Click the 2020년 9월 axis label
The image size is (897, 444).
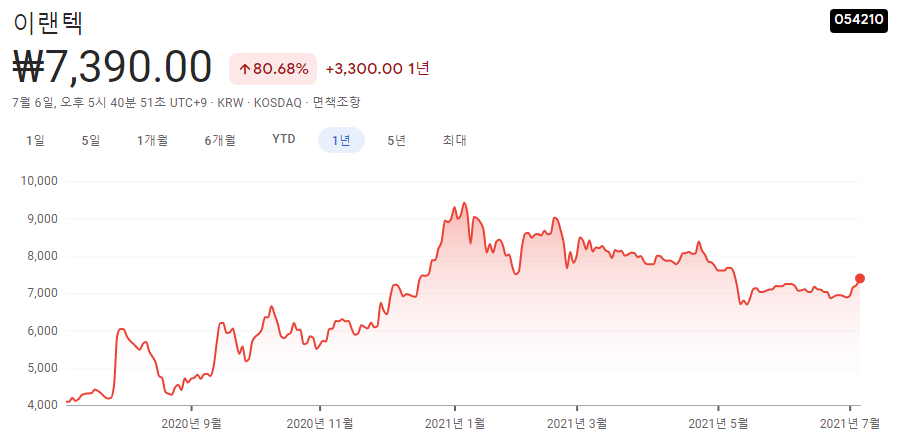tap(191, 424)
